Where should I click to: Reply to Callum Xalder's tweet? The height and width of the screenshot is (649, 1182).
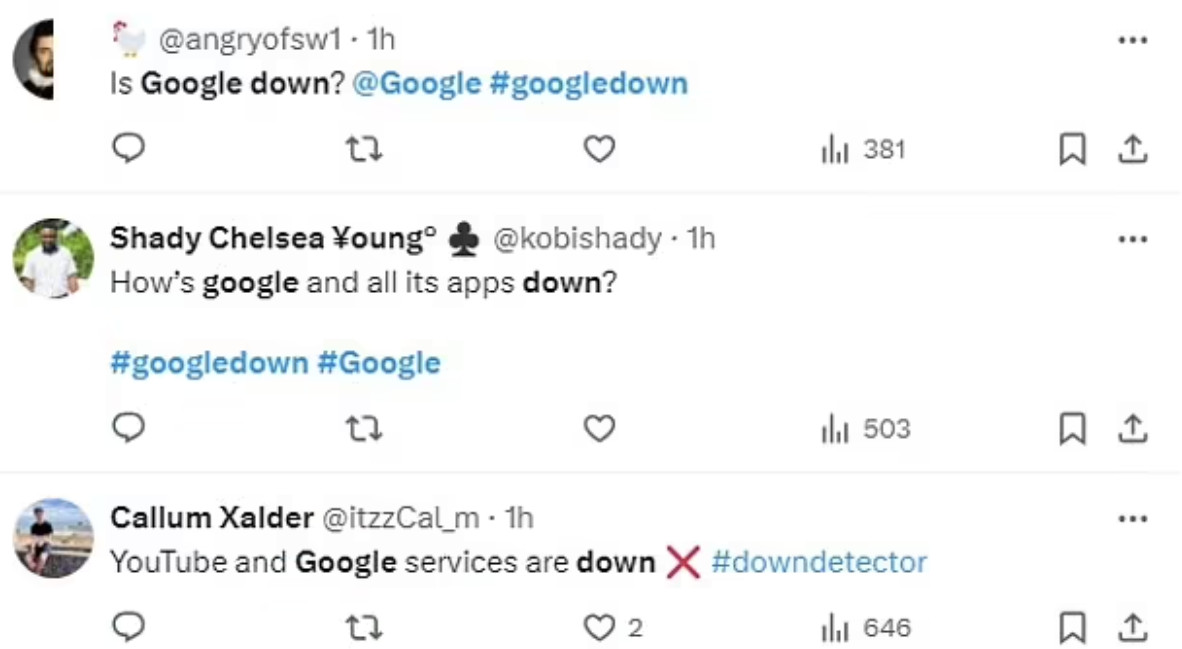(x=128, y=628)
